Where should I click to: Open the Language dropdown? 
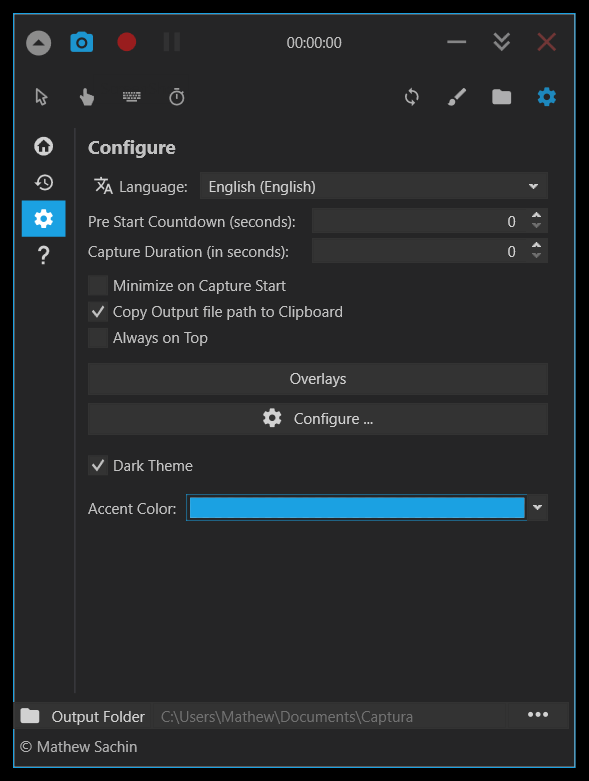click(x=374, y=186)
